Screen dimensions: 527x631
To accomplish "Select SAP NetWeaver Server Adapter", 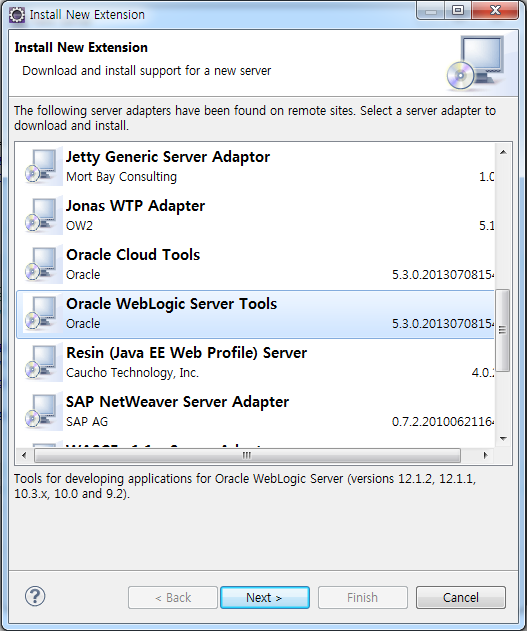I will pos(255,412).
